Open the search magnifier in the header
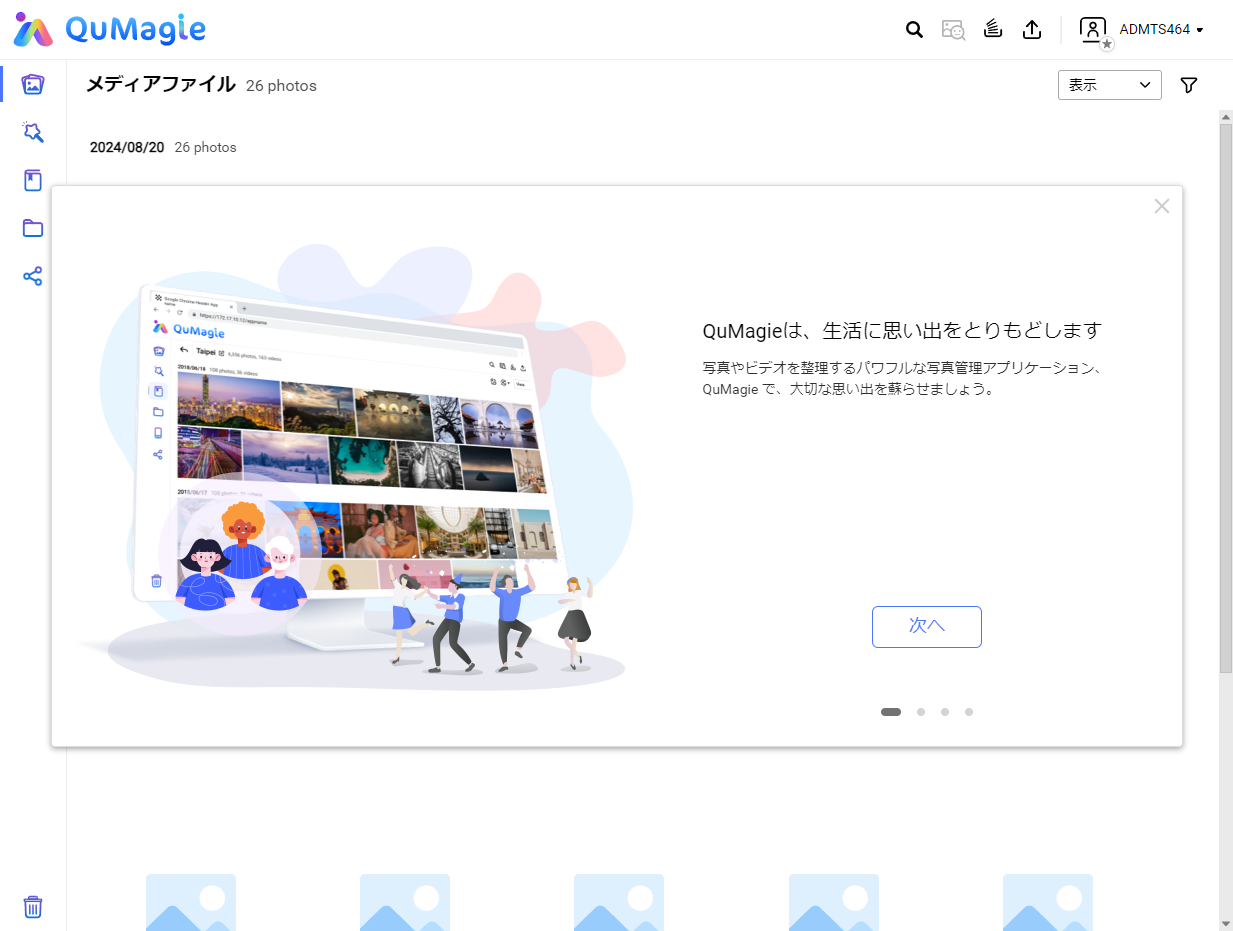The image size is (1233, 931). pos(914,30)
